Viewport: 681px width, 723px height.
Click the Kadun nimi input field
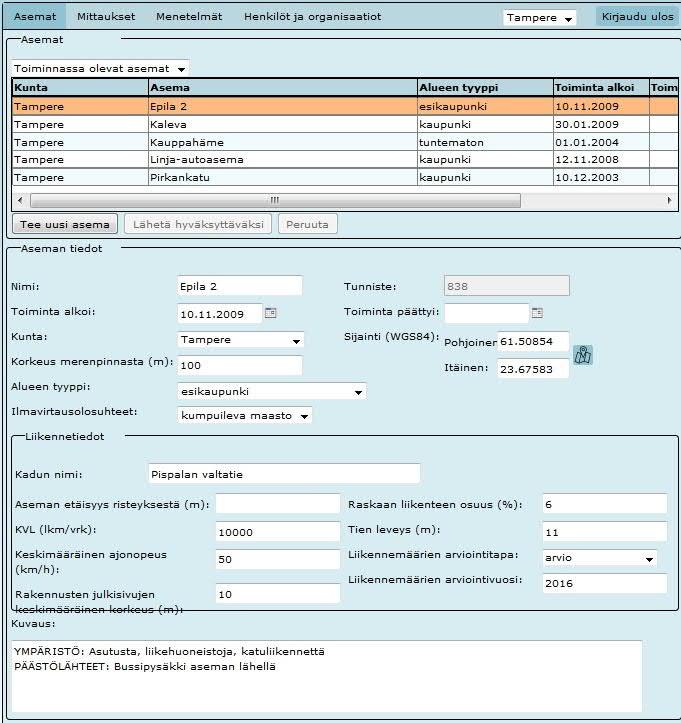tap(284, 474)
